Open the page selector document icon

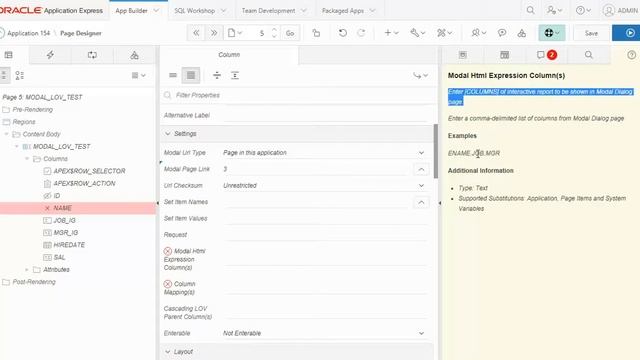[x=235, y=33]
